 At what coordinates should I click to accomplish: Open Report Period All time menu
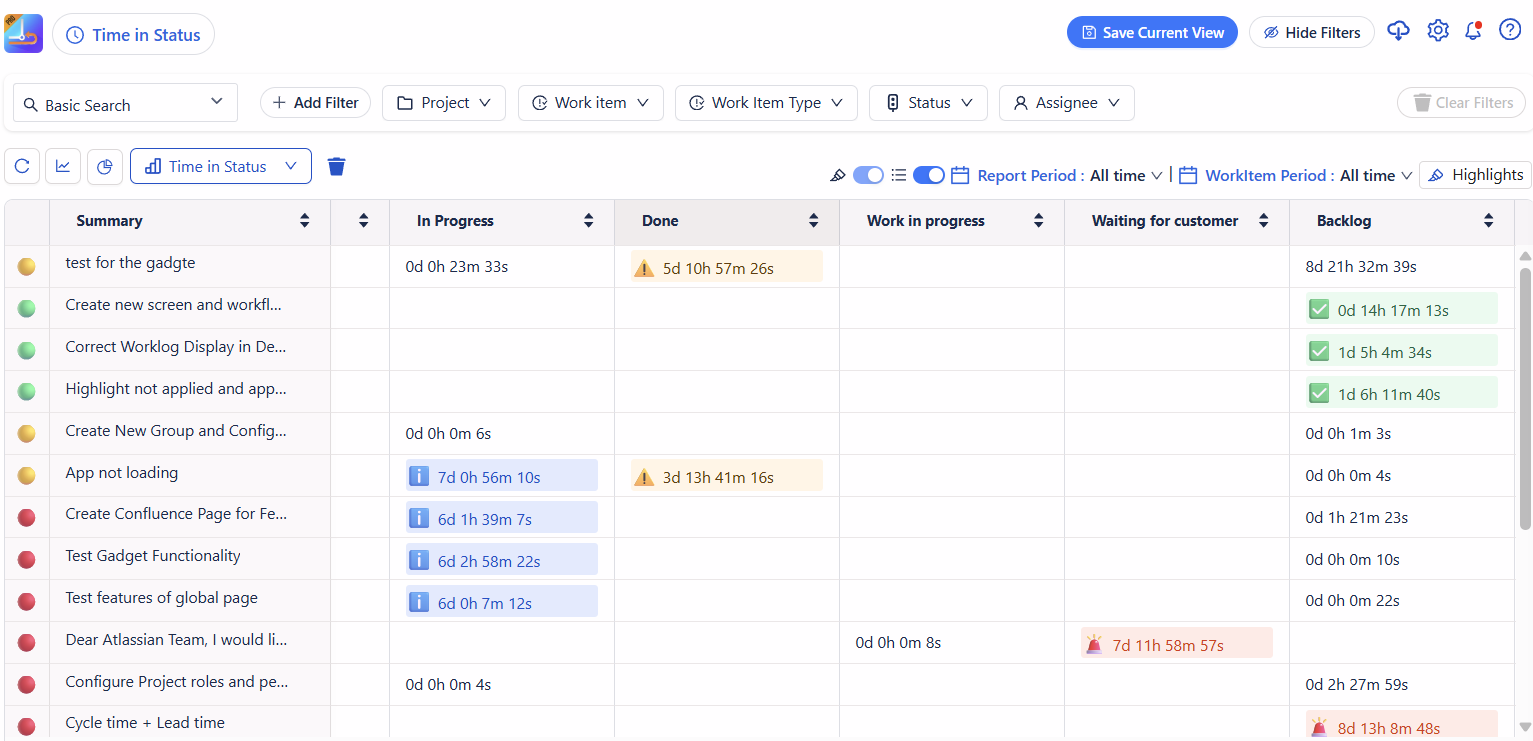[x=1125, y=176]
